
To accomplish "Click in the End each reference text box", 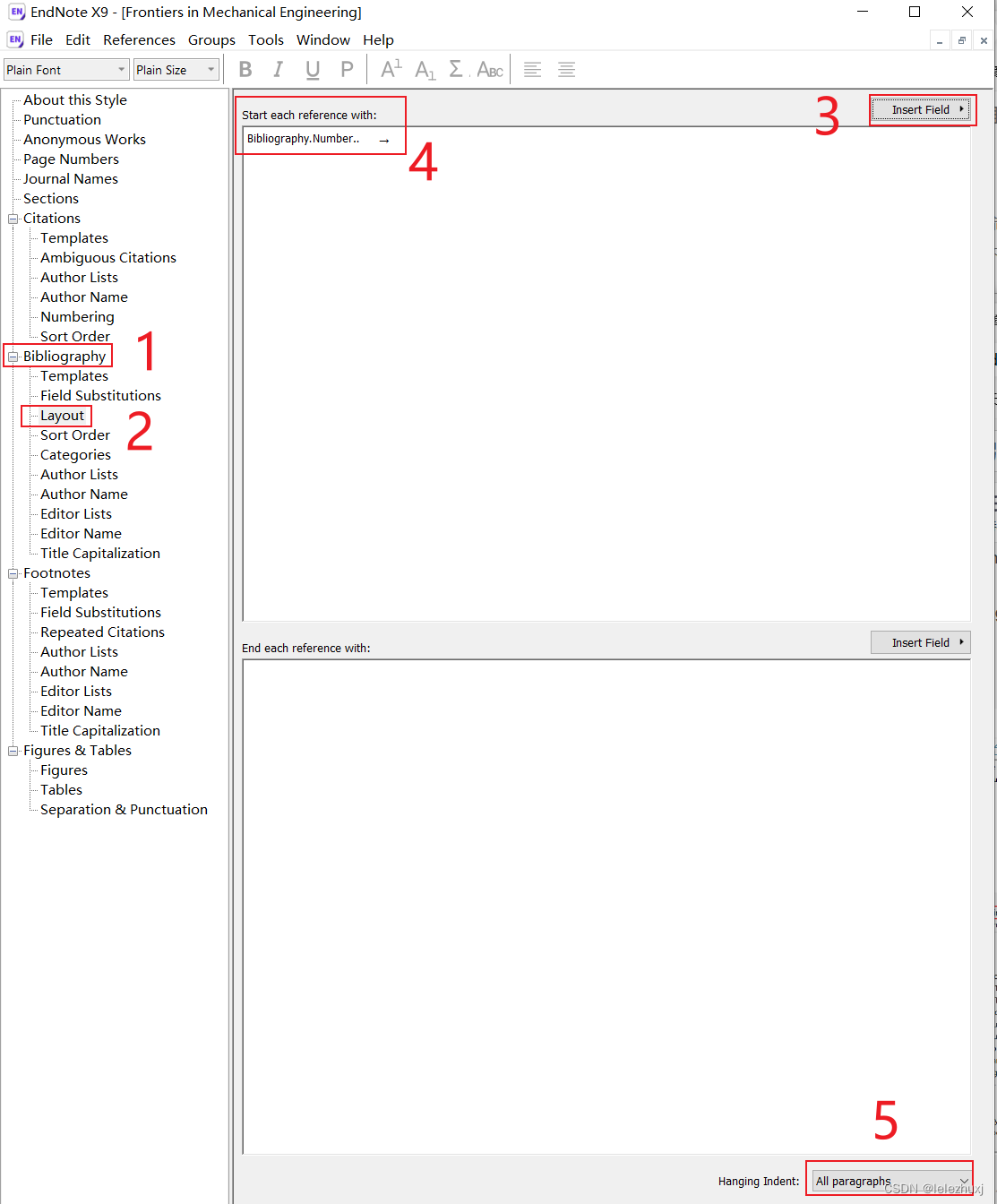I will click(x=606, y=907).
